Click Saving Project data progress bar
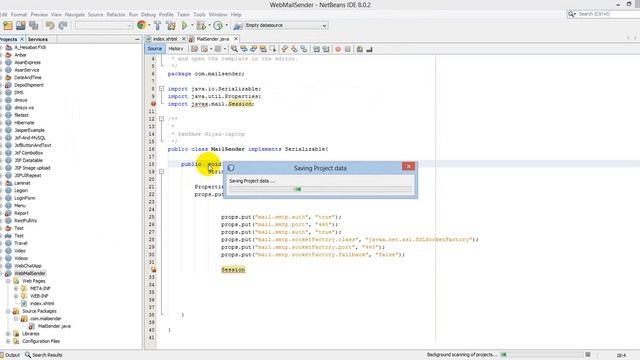Viewport: 640px width, 360px height. pyautogui.click(x=320, y=189)
